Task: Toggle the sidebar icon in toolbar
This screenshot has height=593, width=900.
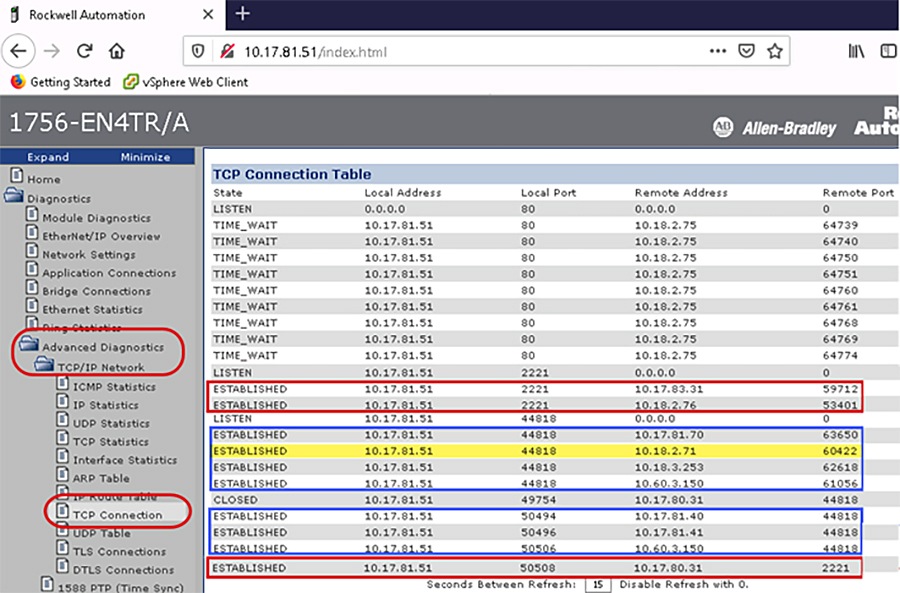Action: 889,51
